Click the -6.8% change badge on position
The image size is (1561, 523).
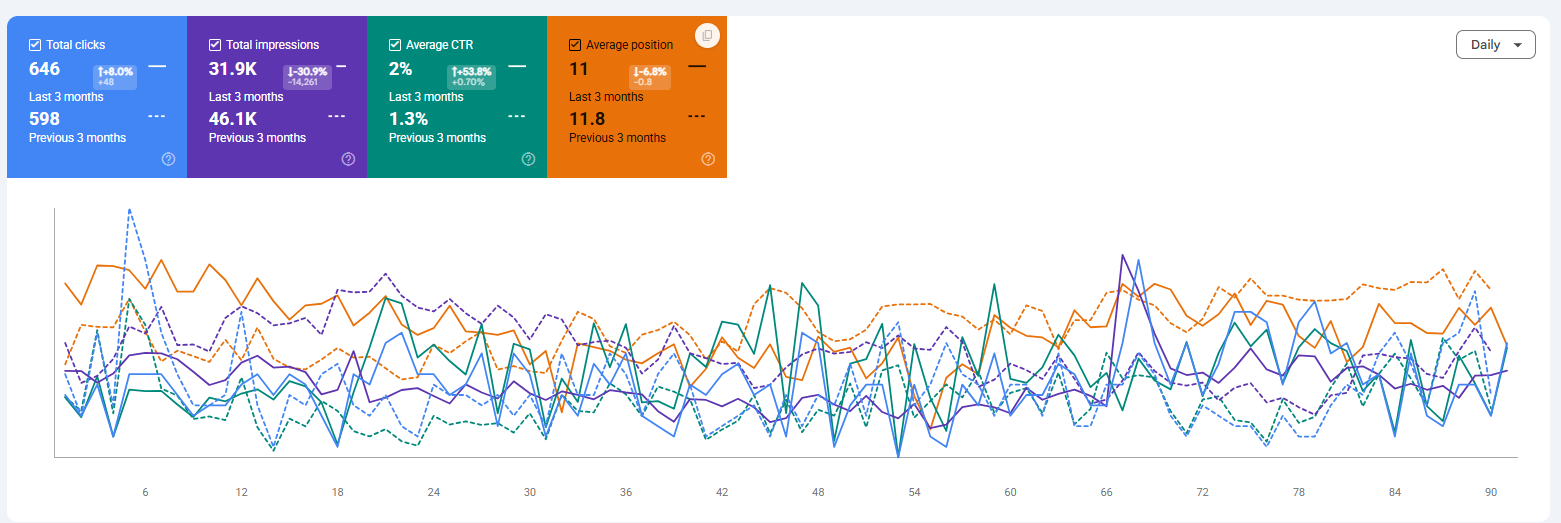pos(649,76)
